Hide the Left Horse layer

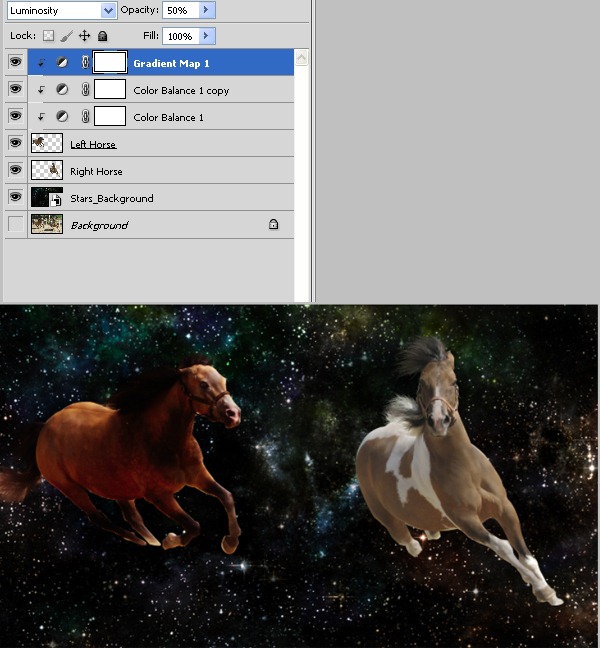click(16, 143)
